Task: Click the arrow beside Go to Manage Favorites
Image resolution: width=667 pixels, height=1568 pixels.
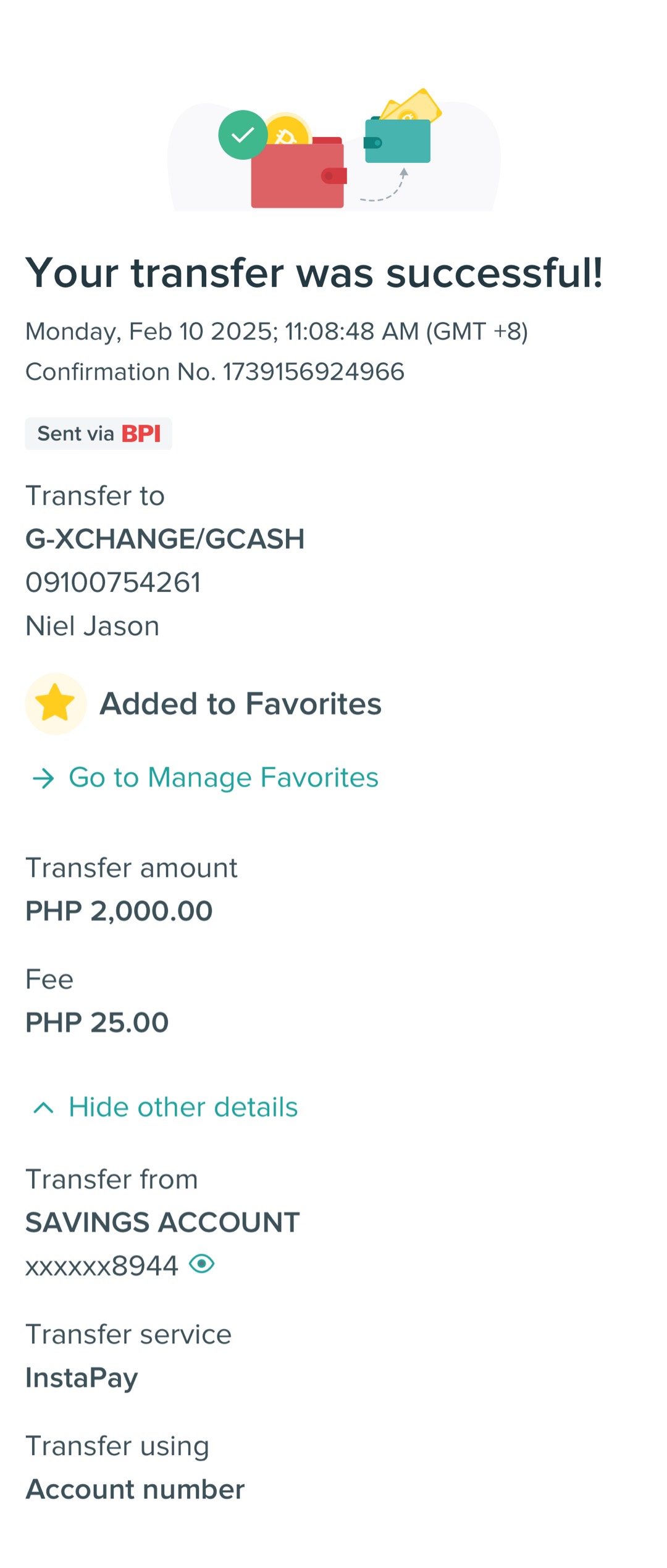Action: (43, 778)
